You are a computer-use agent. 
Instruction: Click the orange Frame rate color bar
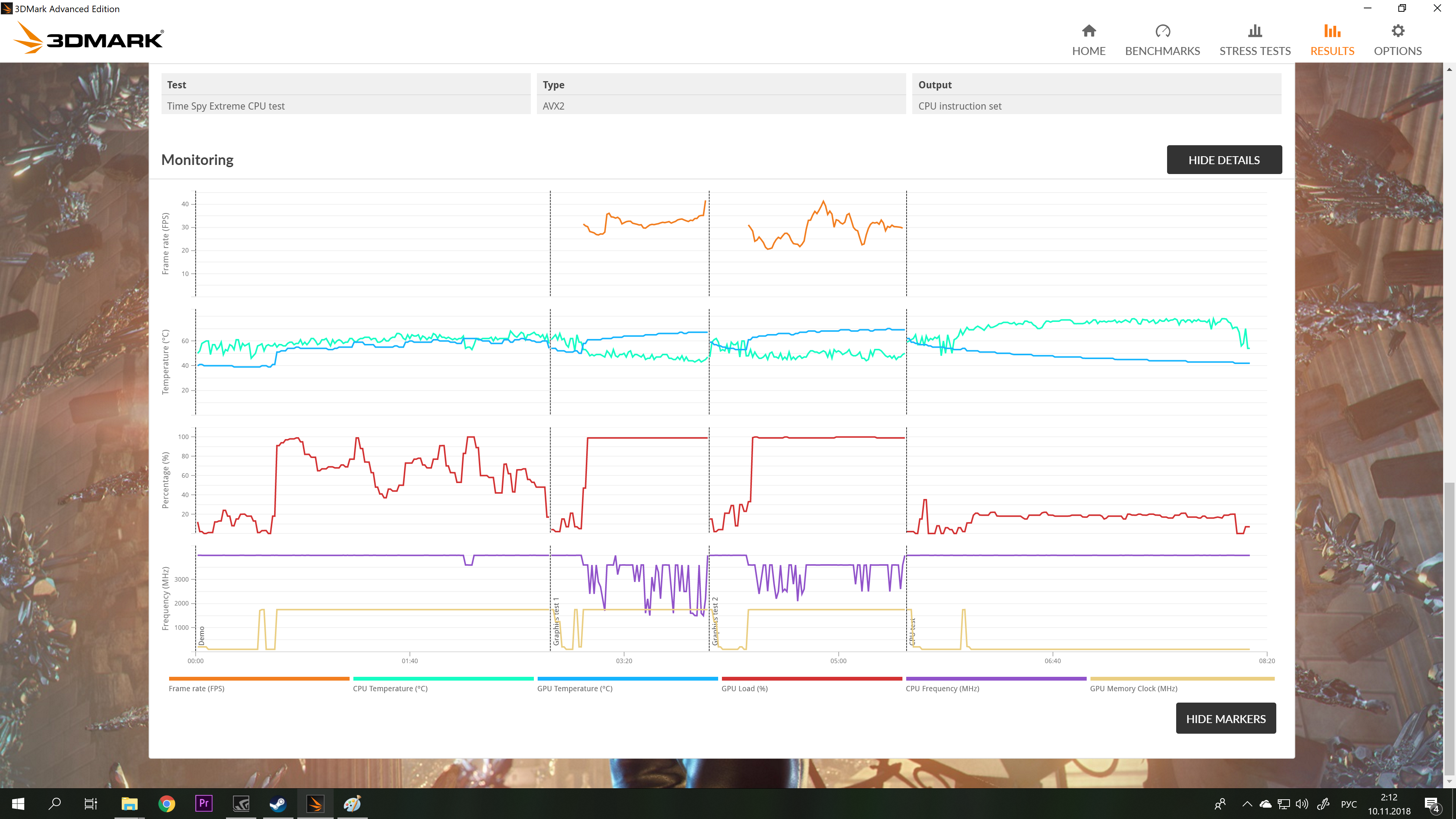259,678
